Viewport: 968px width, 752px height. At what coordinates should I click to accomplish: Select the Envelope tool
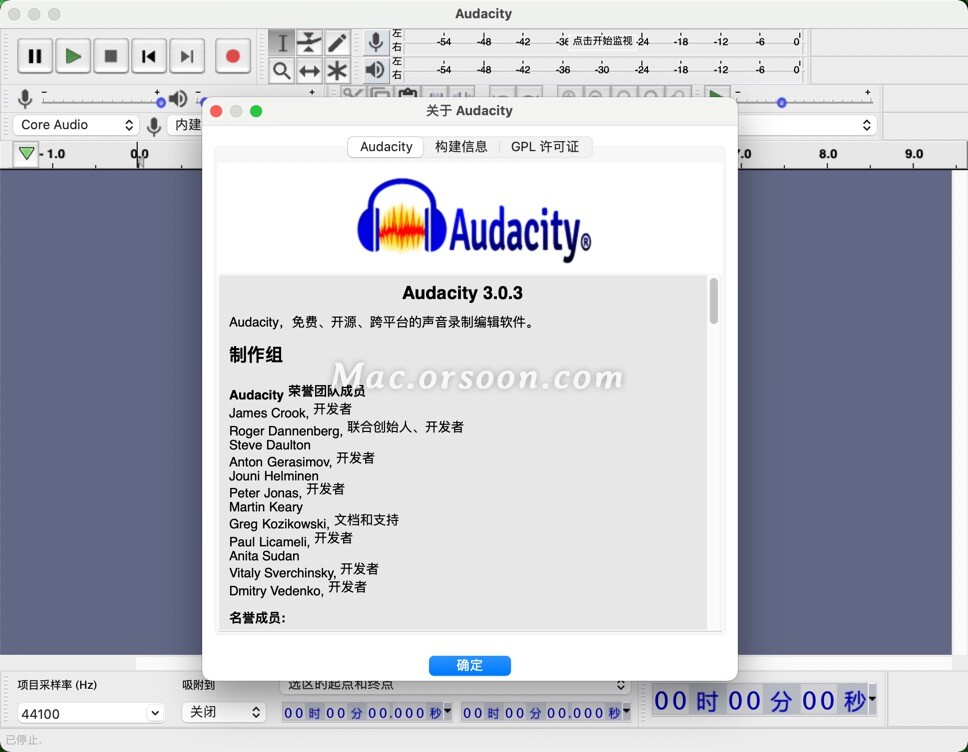click(308, 42)
